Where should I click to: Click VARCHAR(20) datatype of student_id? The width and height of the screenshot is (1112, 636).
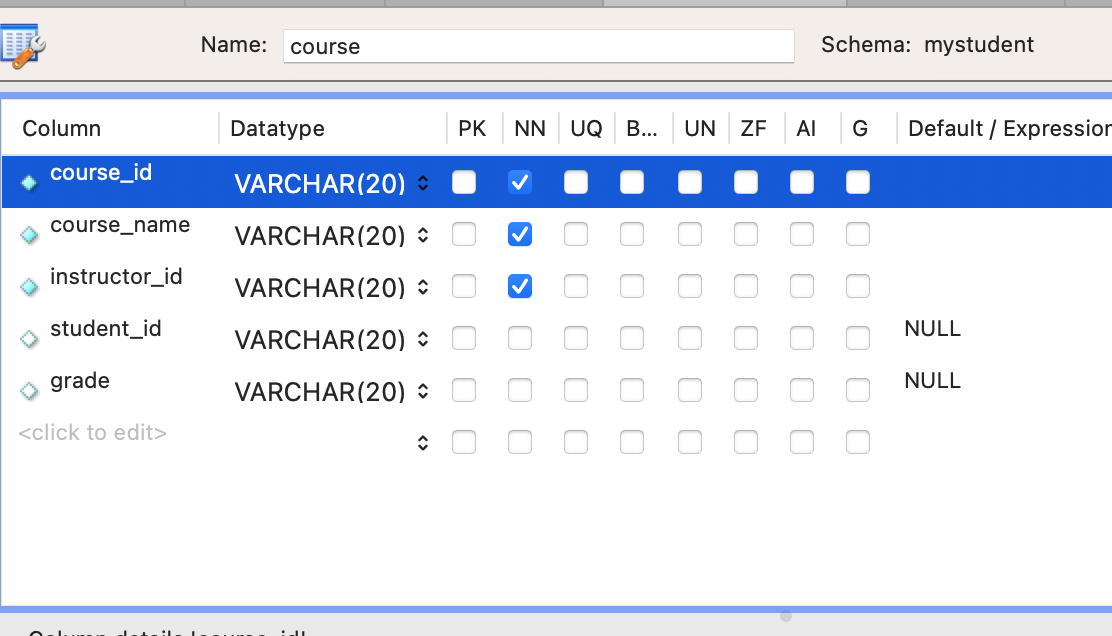point(320,340)
